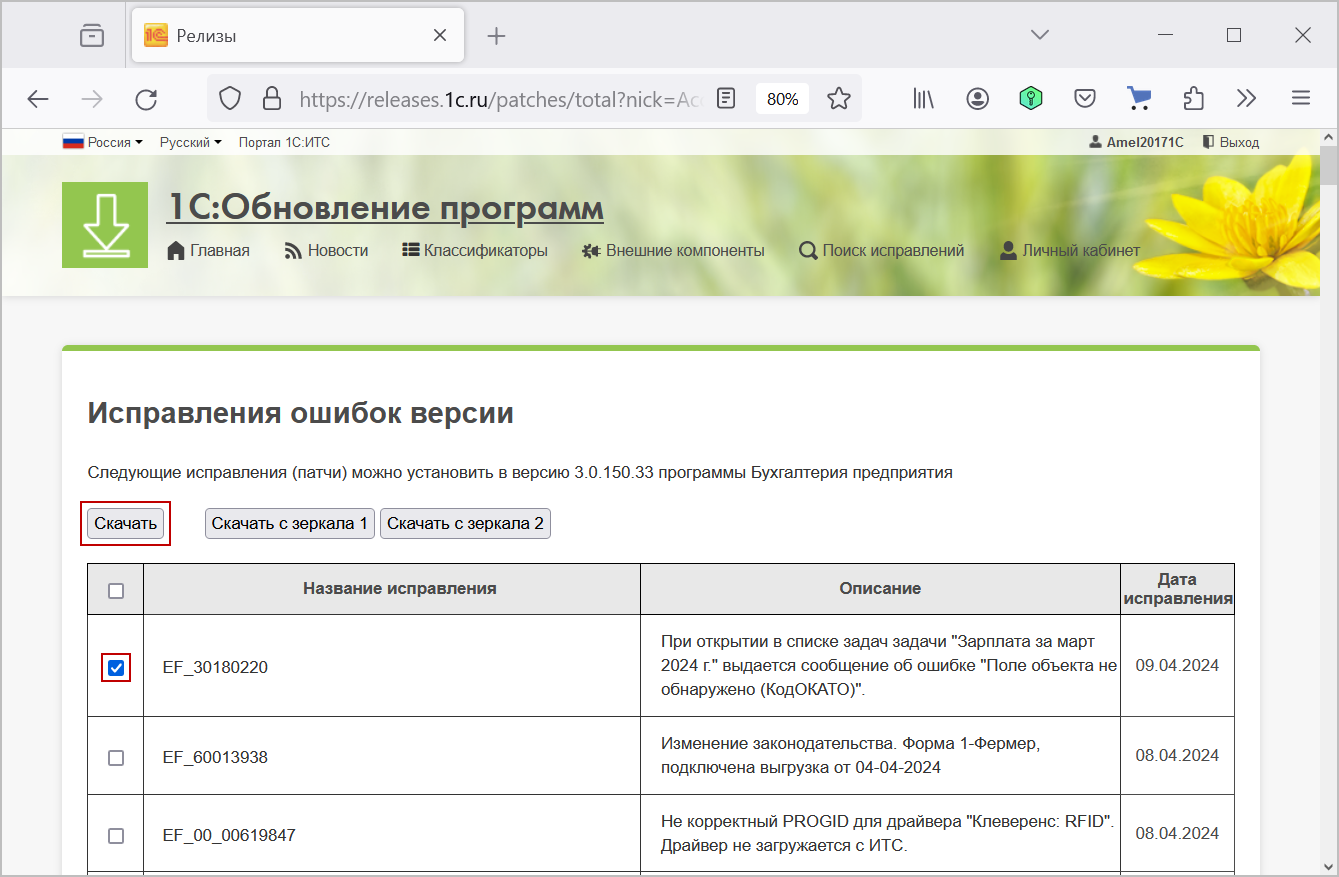Open the Firefox library icon

[923, 98]
